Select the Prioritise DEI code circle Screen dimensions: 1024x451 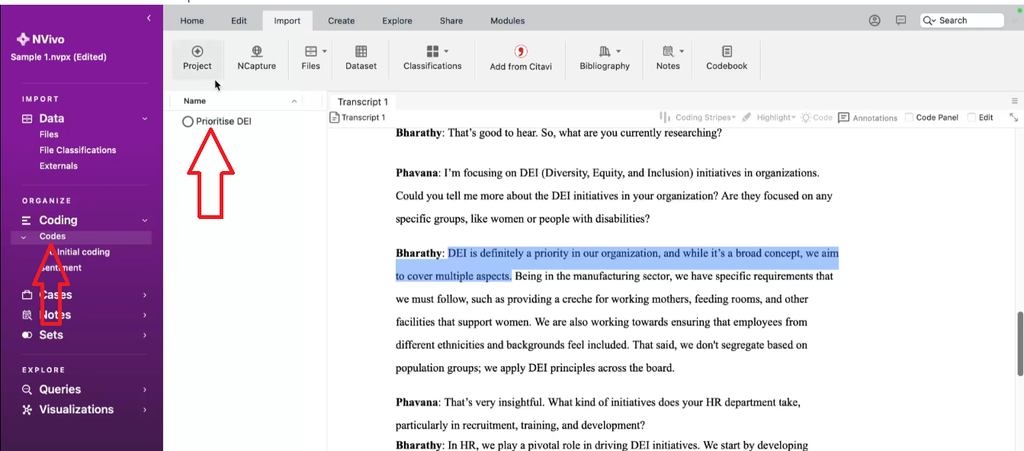click(x=188, y=121)
